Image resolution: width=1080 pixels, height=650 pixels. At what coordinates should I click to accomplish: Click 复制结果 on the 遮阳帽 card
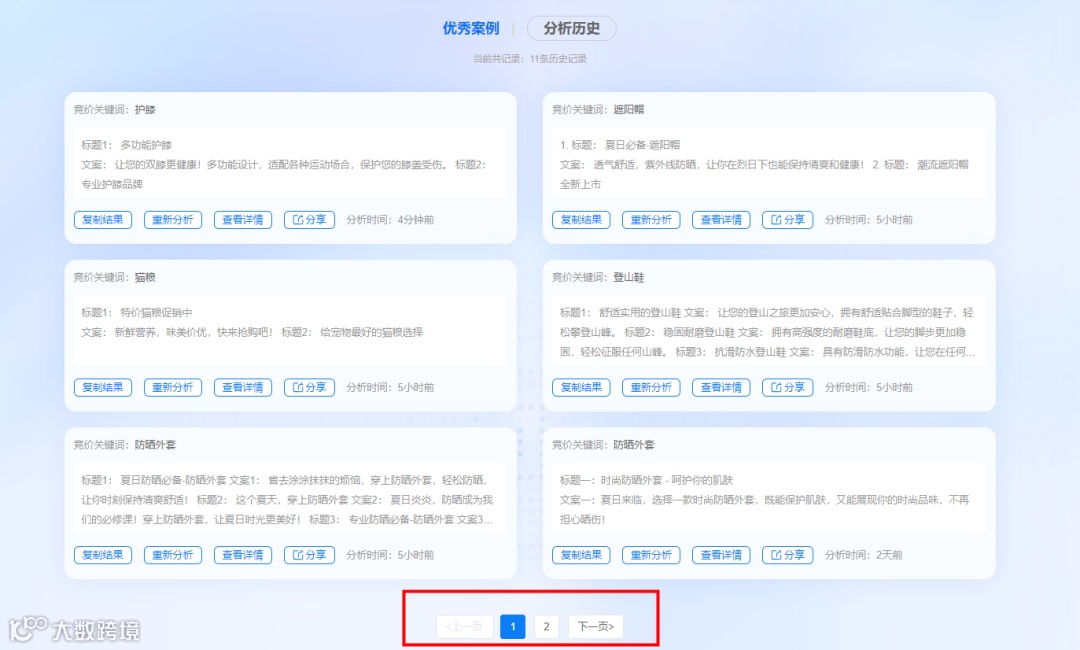click(580, 219)
